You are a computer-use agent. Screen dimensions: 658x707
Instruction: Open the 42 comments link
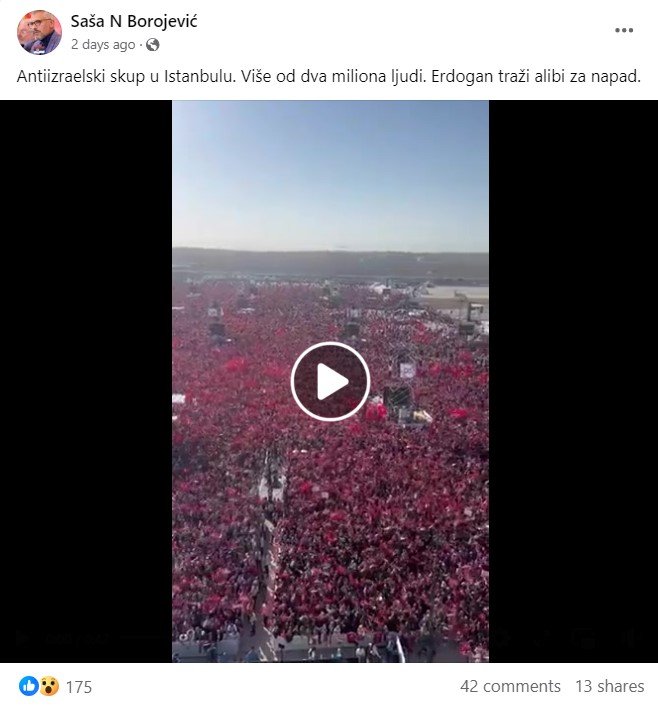[x=510, y=686]
